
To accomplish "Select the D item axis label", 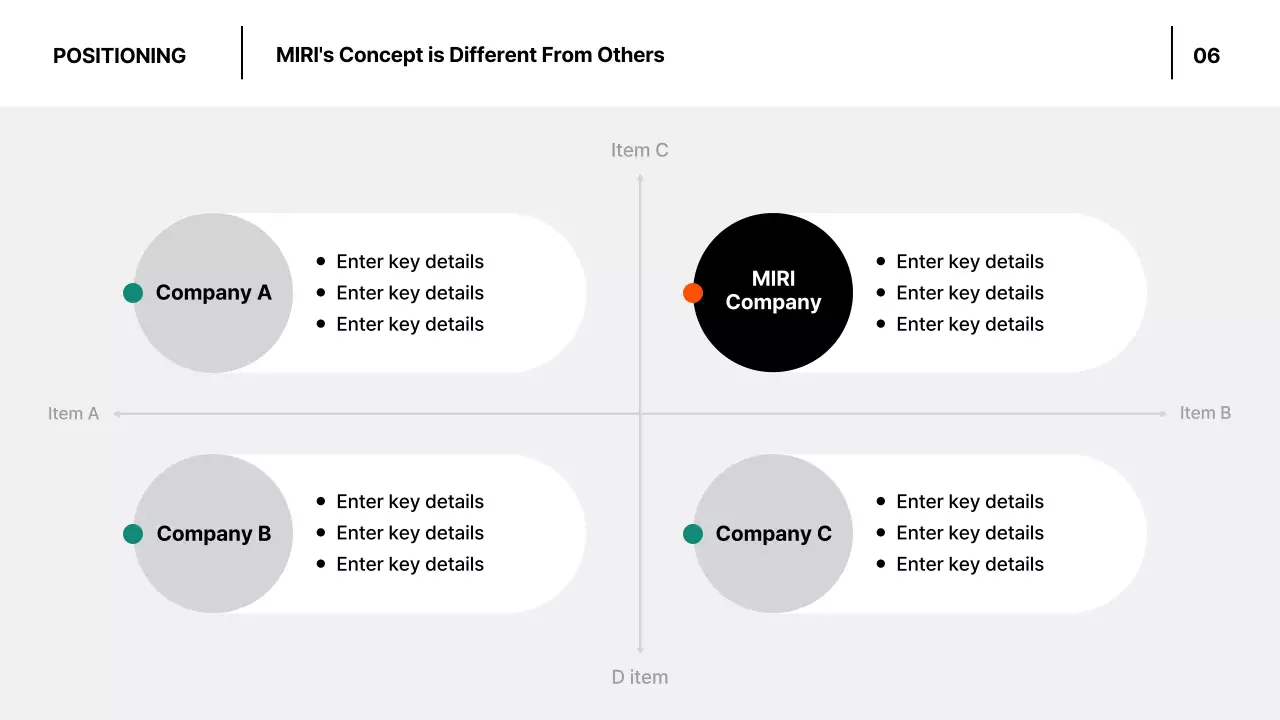I will (x=639, y=677).
